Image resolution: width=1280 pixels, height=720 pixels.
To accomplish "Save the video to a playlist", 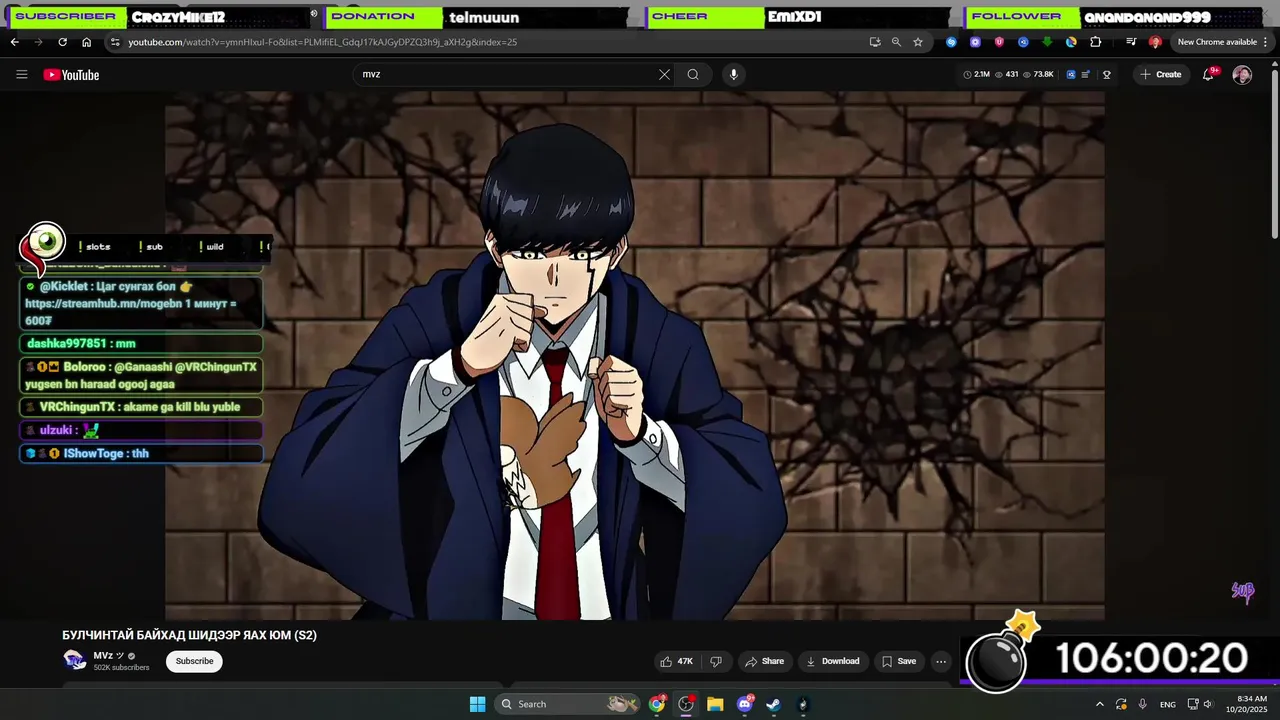I will 899,661.
